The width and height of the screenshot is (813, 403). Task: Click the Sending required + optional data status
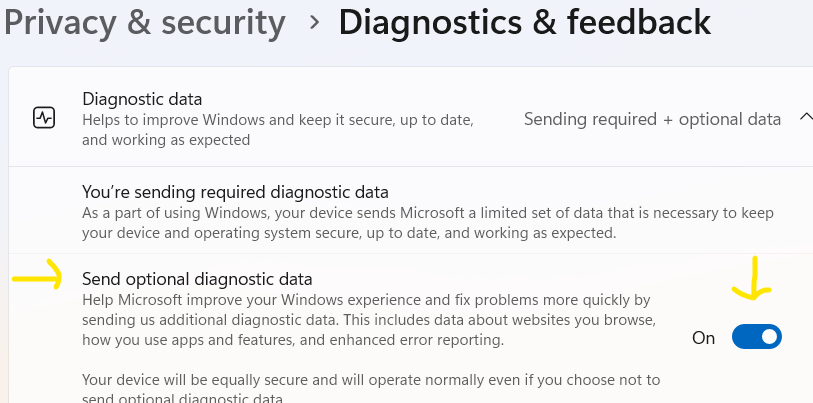pos(651,119)
